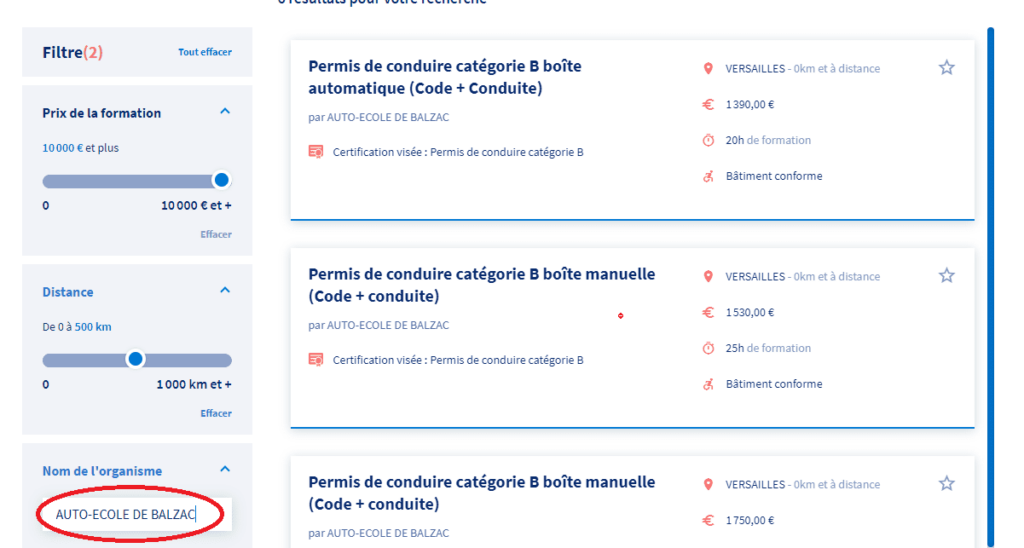Click the Distance filter heading

click(68, 292)
